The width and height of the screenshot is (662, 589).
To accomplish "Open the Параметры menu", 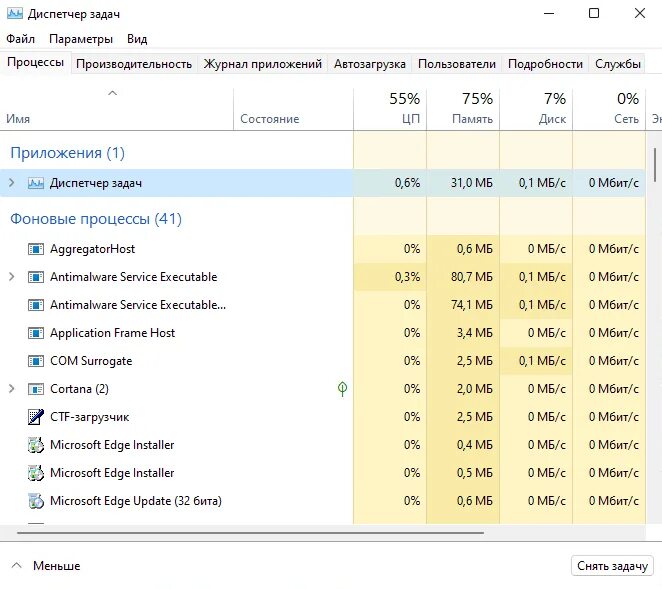I will [81, 39].
